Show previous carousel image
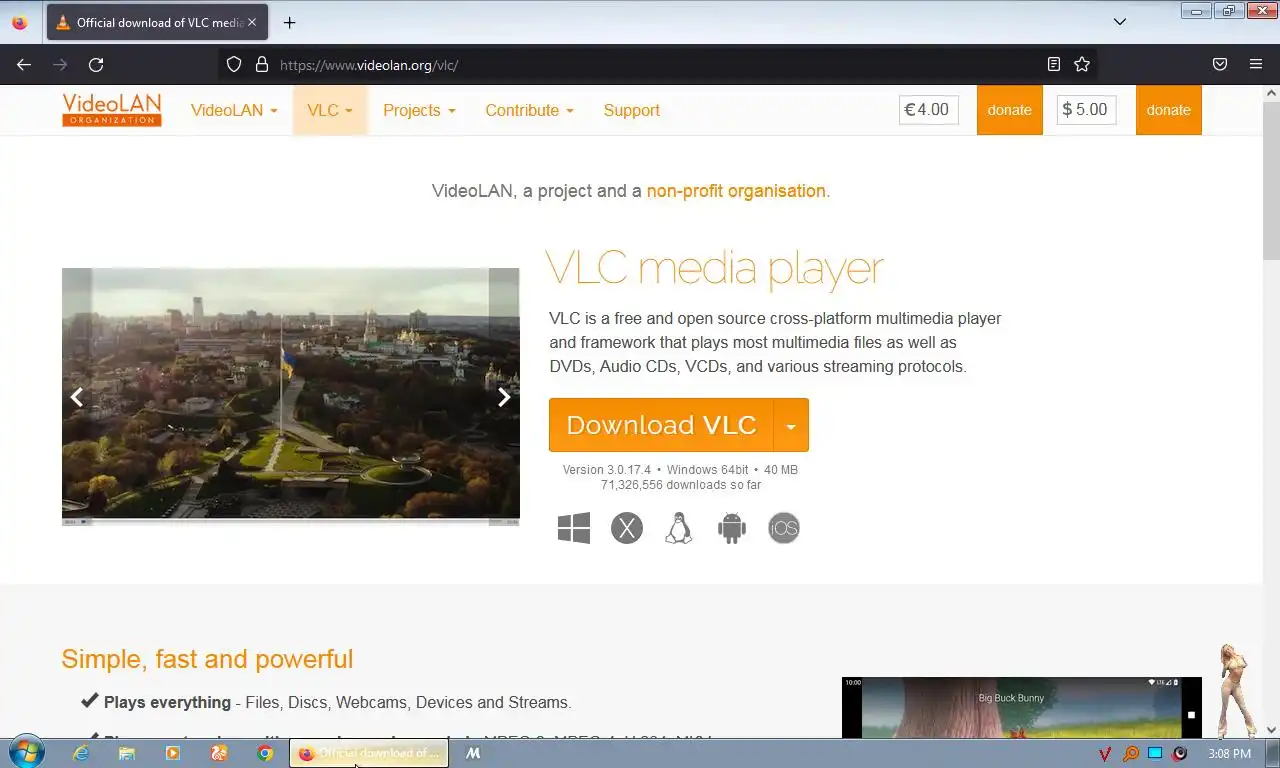This screenshot has width=1280, height=768. pyautogui.click(x=76, y=397)
